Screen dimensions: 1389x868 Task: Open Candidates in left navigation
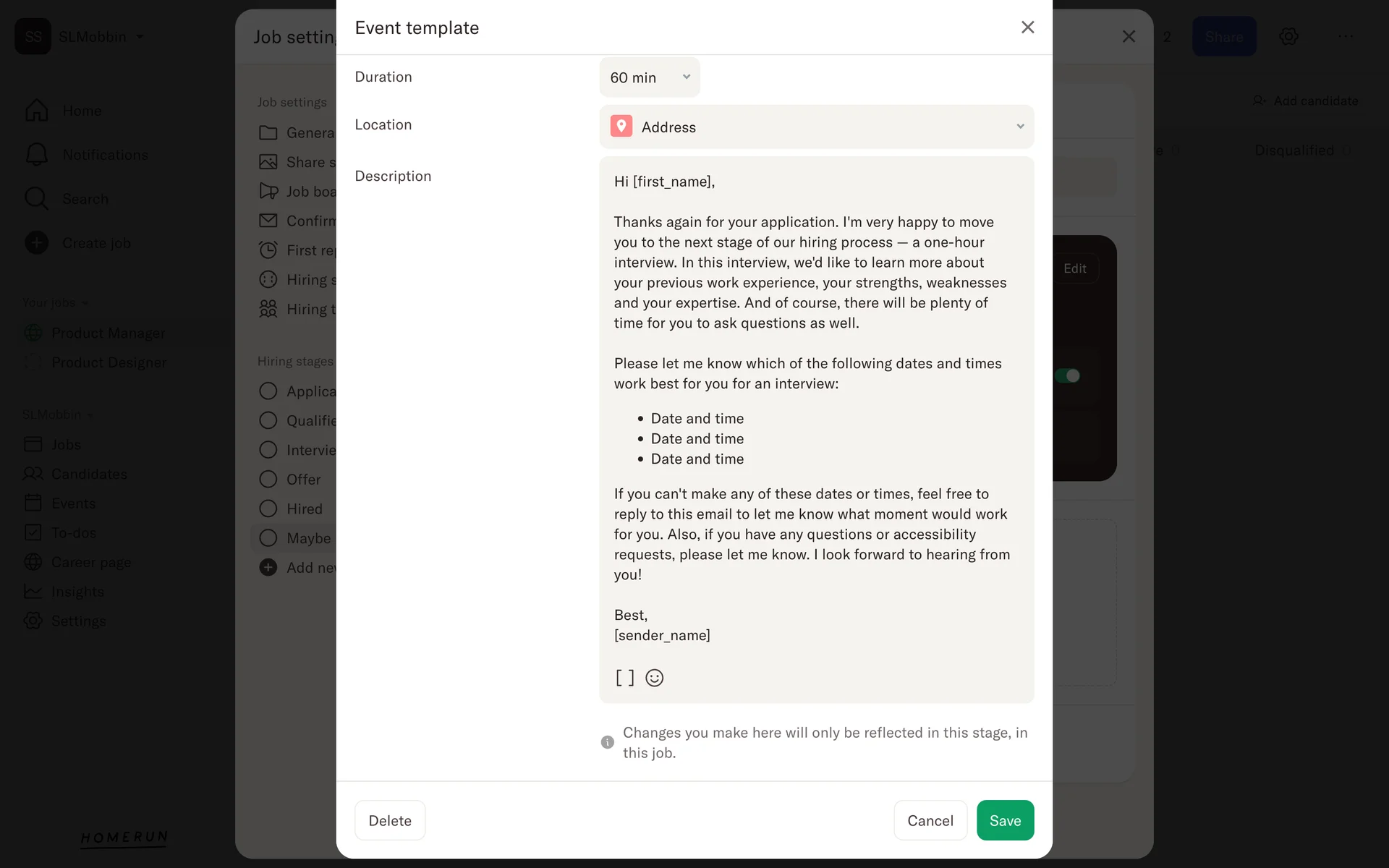click(88, 474)
